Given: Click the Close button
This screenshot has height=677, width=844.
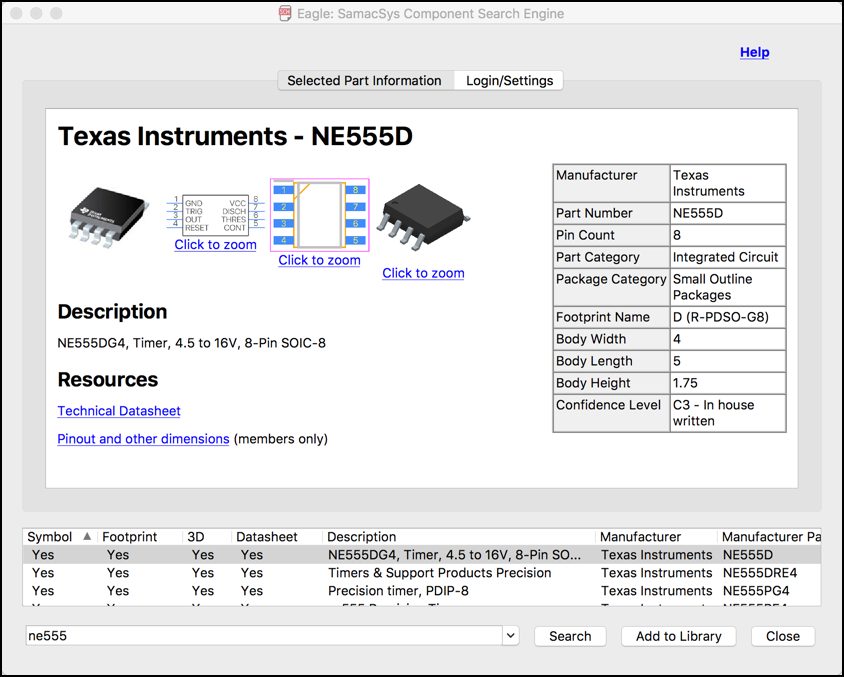Looking at the screenshot, I should [x=782, y=636].
